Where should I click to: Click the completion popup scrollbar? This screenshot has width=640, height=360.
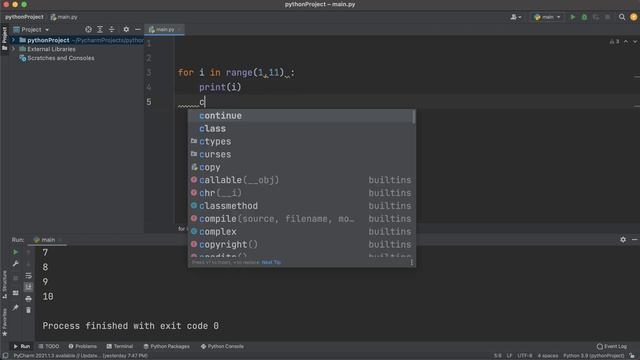(413, 117)
